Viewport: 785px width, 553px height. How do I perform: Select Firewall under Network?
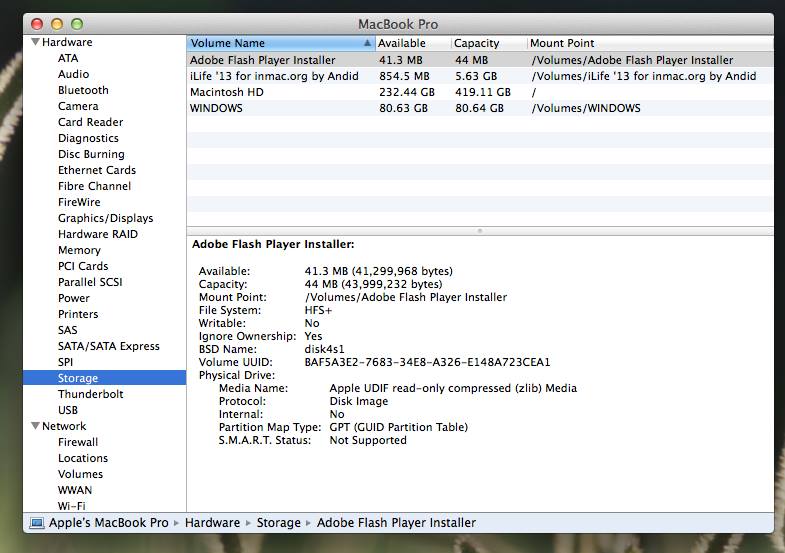78,442
